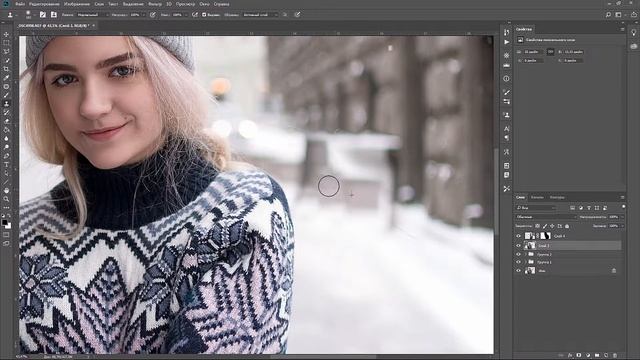Open the Actions panel play icon
The width and height of the screenshot is (640, 360).
click(x=507, y=42)
